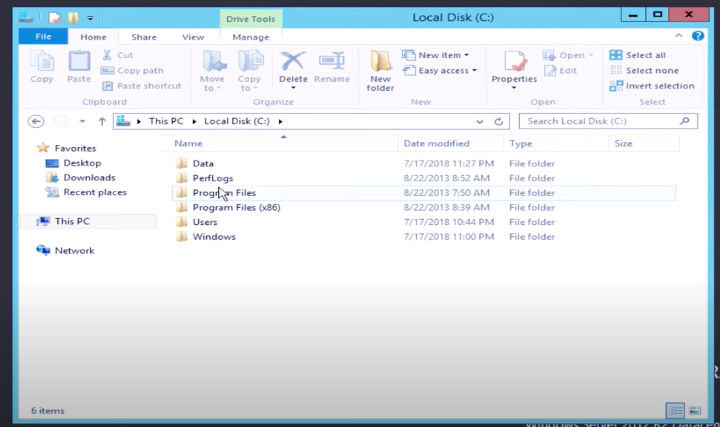Open the File menu tab
This screenshot has height=427, width=720.
coord(43,37)
